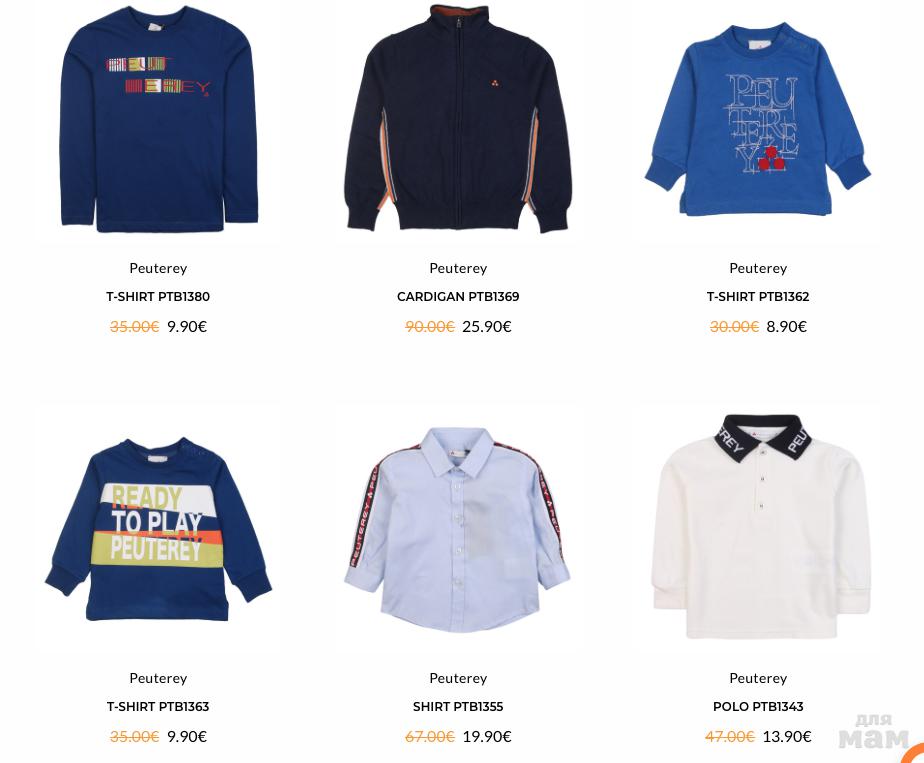The width and height of the screenshot is (924, 763).
Task: Click Peuterey brand name above CARDIGAN PTB1369
Action: (x=458, y=268)
